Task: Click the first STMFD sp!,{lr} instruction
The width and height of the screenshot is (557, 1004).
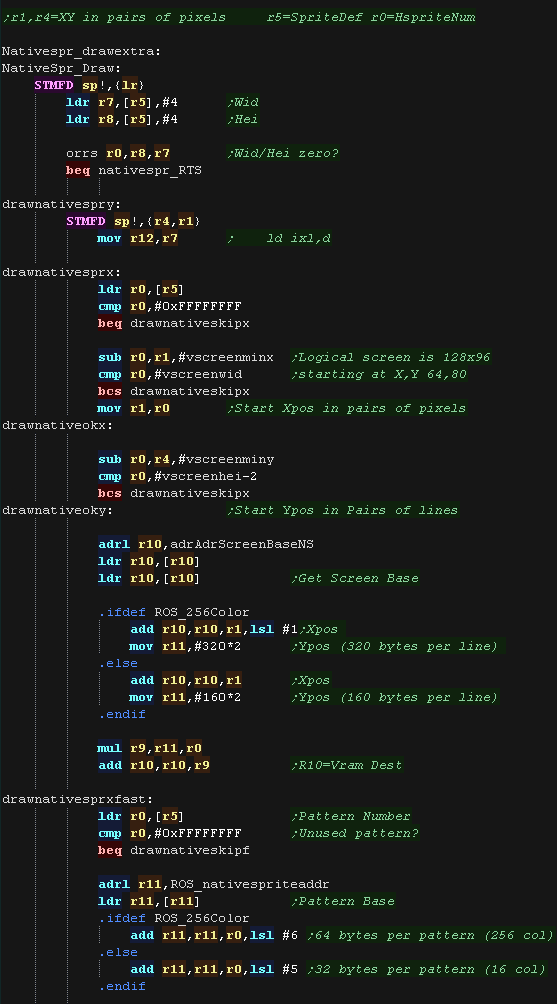Action: pos(90,85)
